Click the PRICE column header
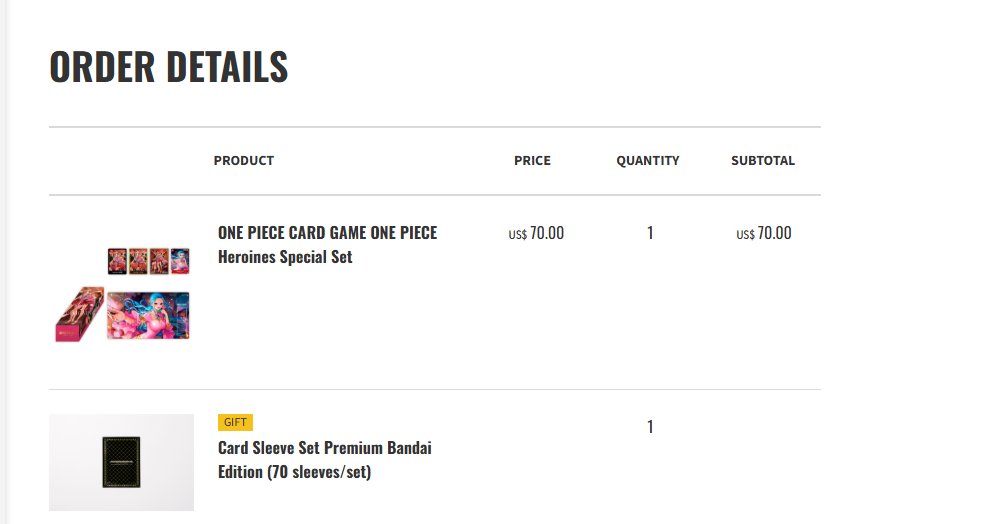This screenshot has width=990, height=524. (532, 160)
